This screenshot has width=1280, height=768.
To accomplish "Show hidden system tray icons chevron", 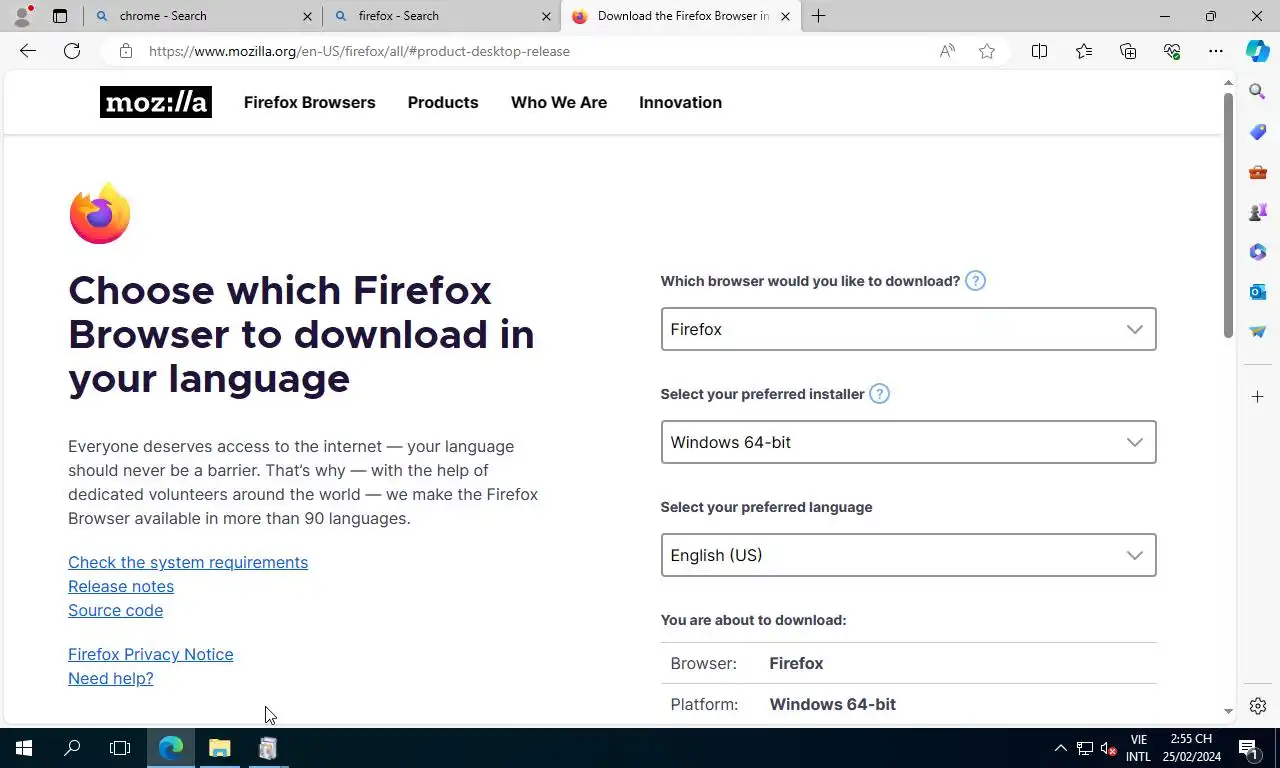I will (x=1060, y=748).
